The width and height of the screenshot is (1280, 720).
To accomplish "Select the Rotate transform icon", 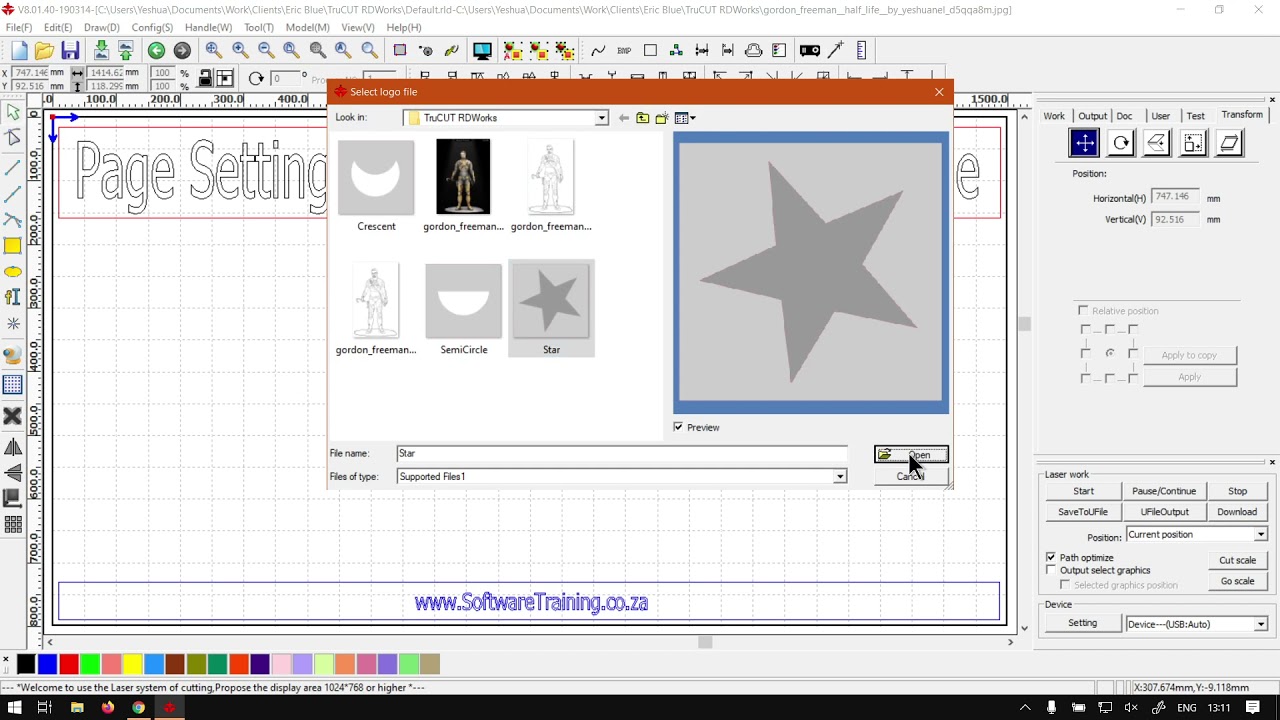I will click(x=1121, y=143).
